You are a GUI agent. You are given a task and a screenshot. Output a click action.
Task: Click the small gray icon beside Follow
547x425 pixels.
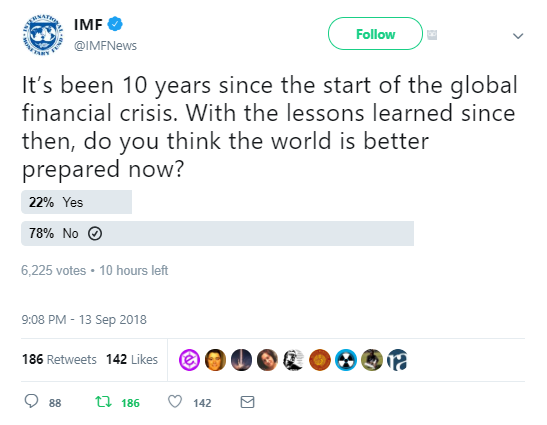tap(432, 35)
